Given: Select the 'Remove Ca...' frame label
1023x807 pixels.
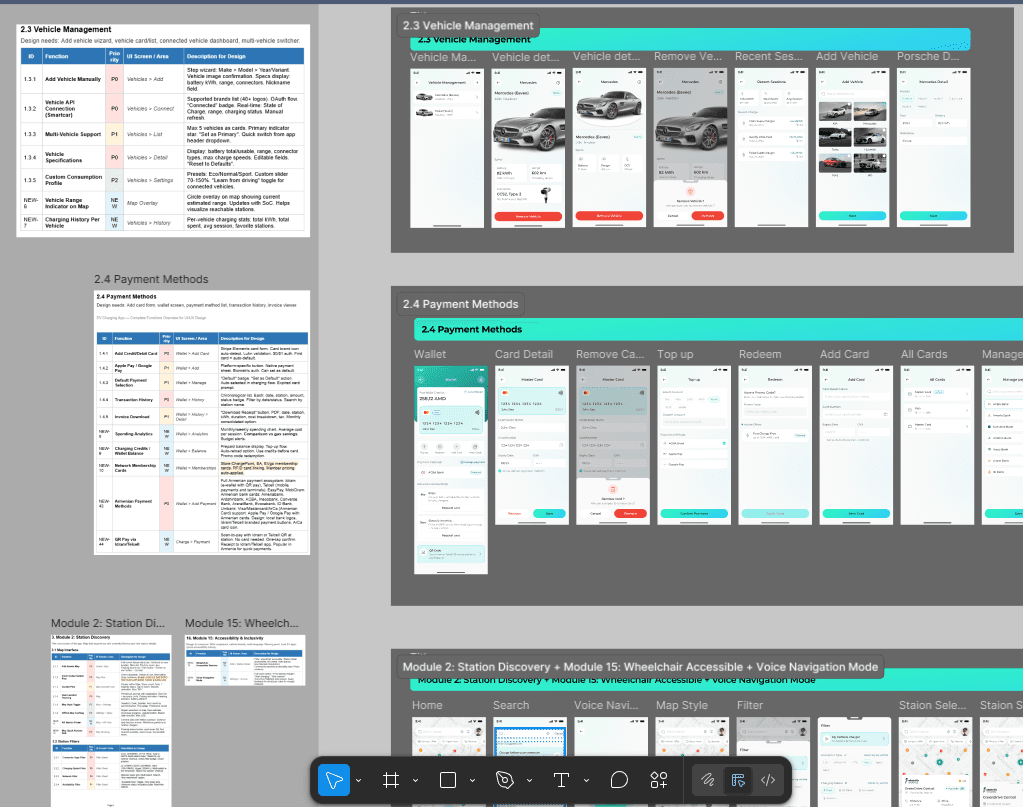Looking at the screenshot, I should pyautogui.click(x=610, y=354).
